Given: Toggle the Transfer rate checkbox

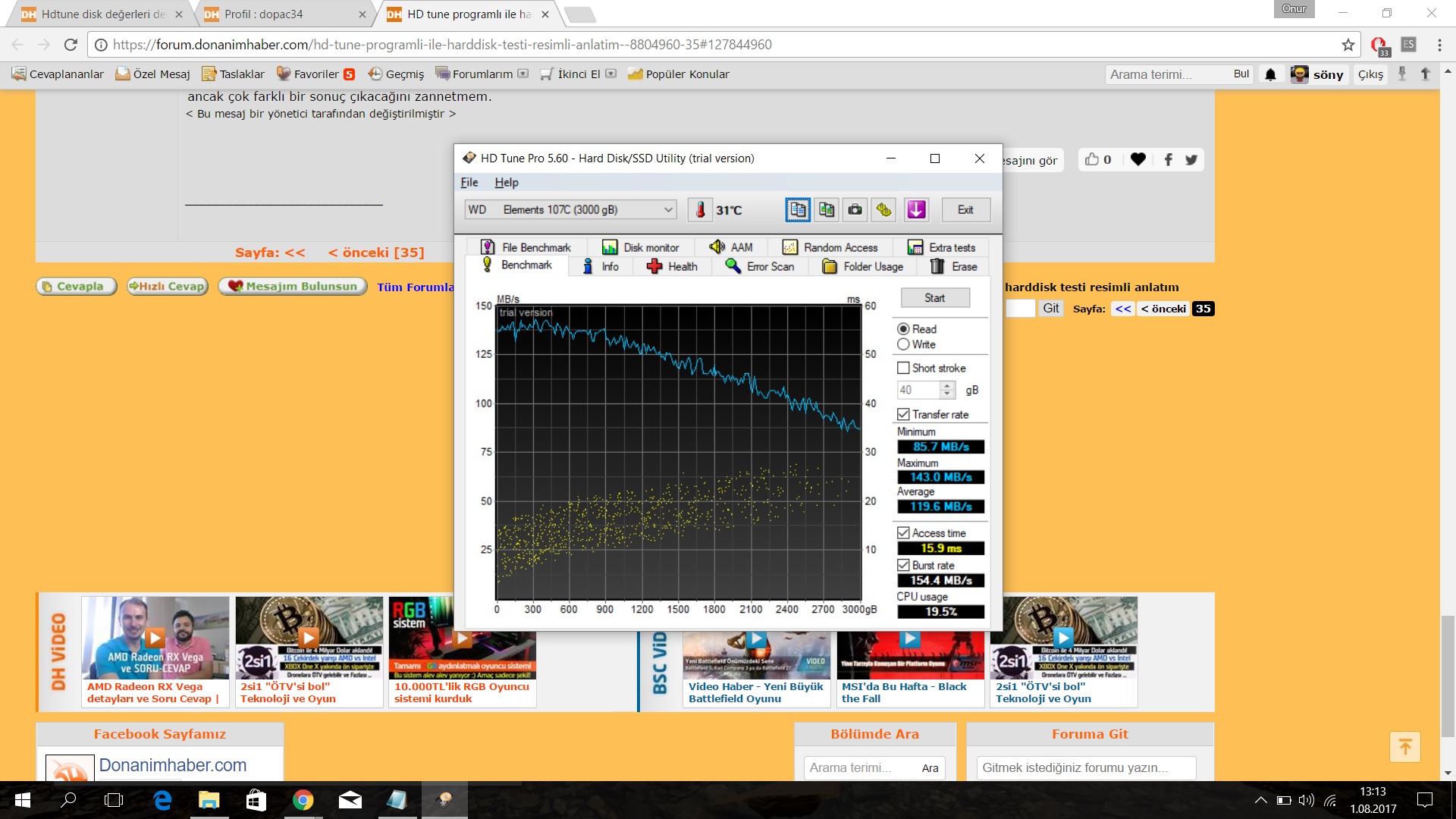Looking at the screenshot, I should coord(903,414).
